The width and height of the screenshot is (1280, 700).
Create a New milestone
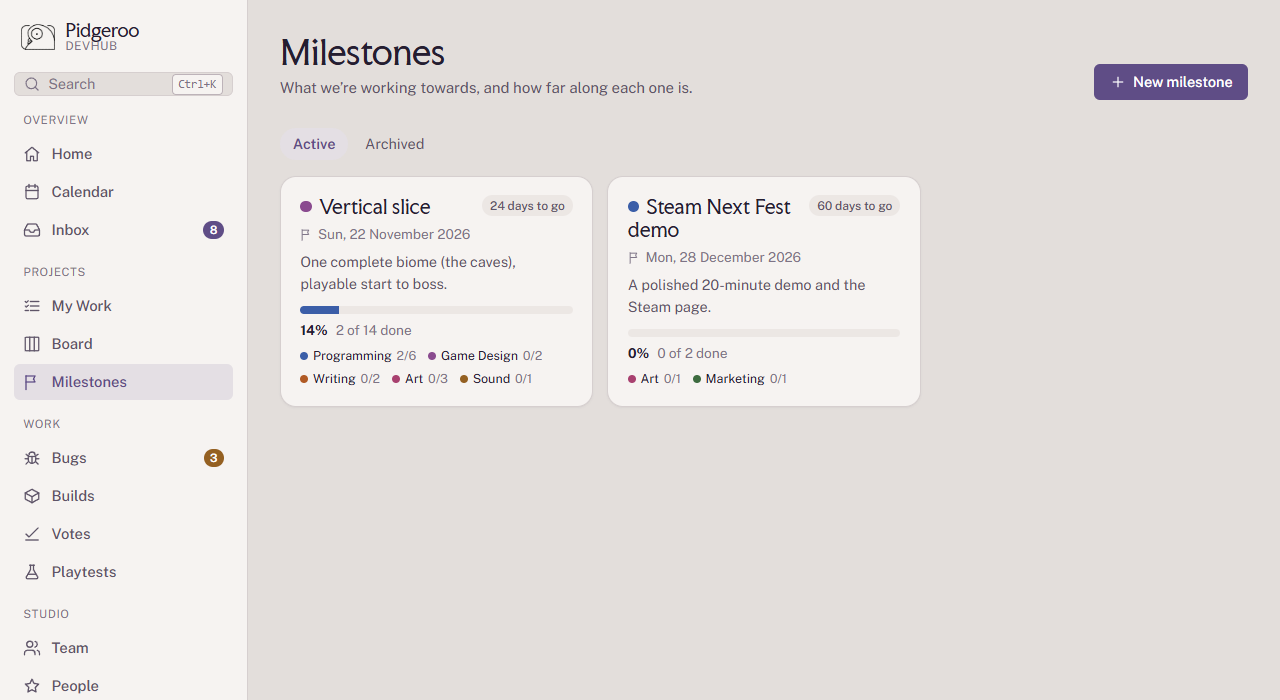point(1171,82)
